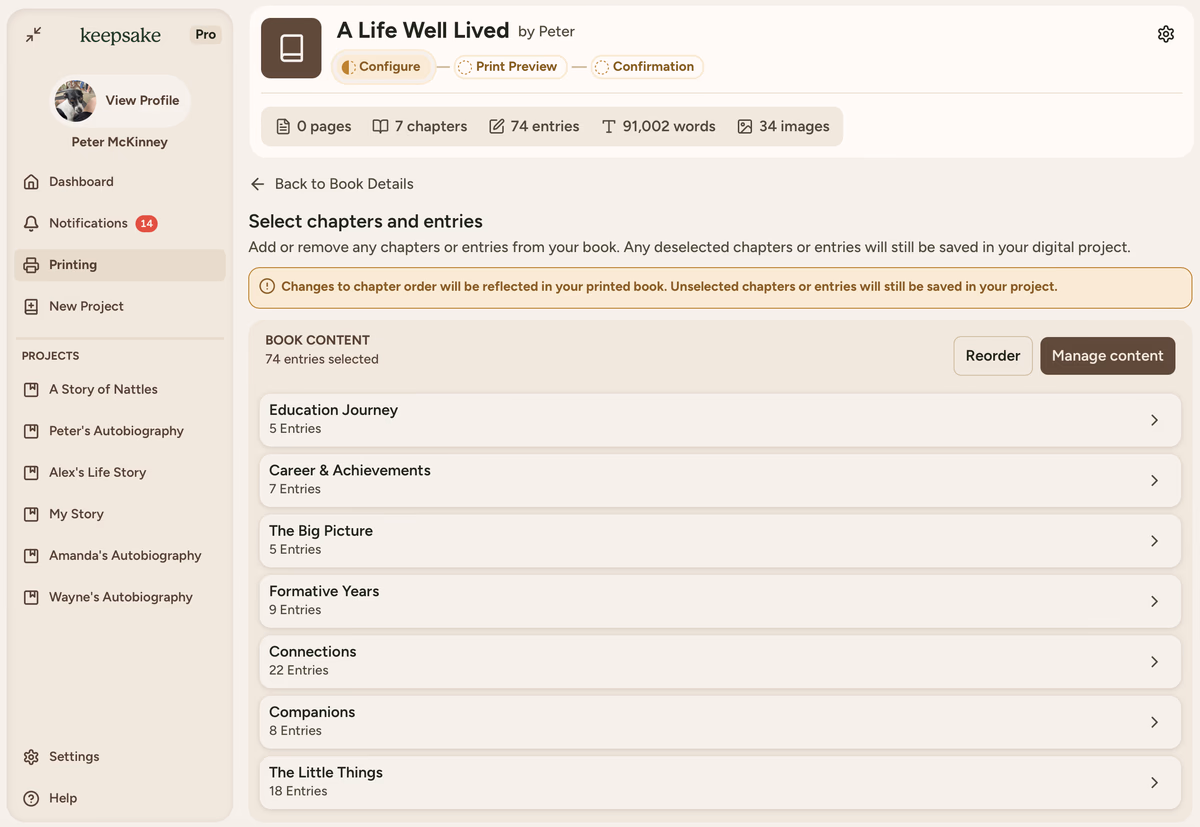This screenshot has width=1200, height=827.
Task: Switch to the Print Preview step
Action: pyautogui.click(x=511, y=67)
